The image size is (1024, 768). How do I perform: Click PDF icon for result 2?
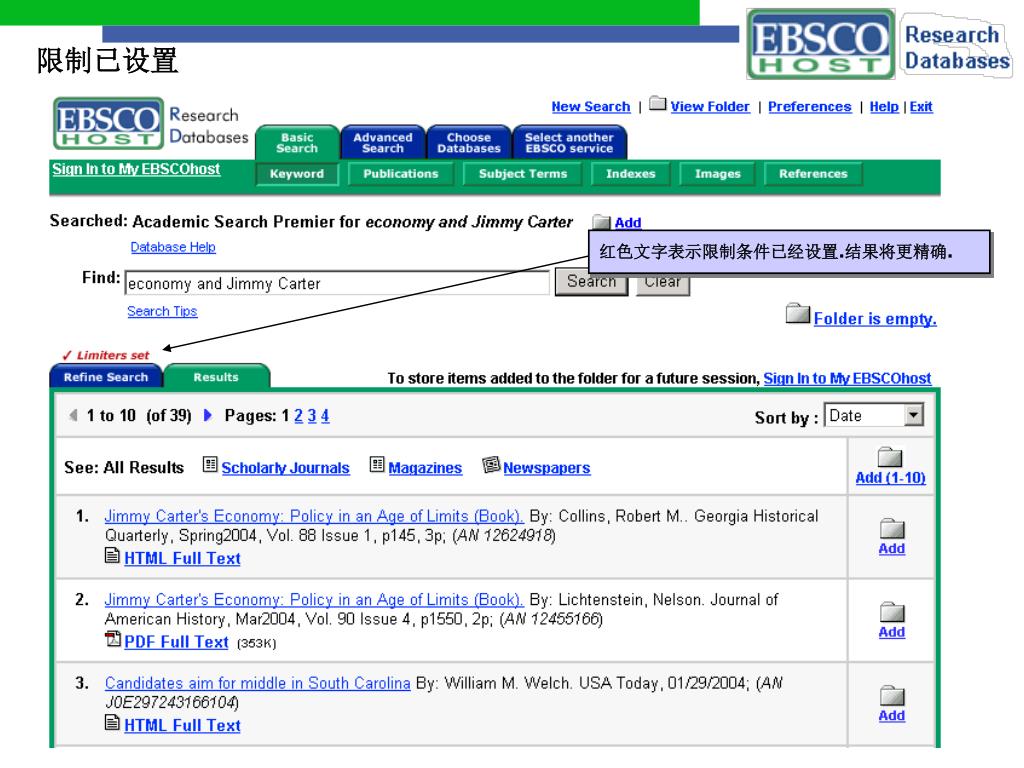pyautogui.click(x=113, y=639)
